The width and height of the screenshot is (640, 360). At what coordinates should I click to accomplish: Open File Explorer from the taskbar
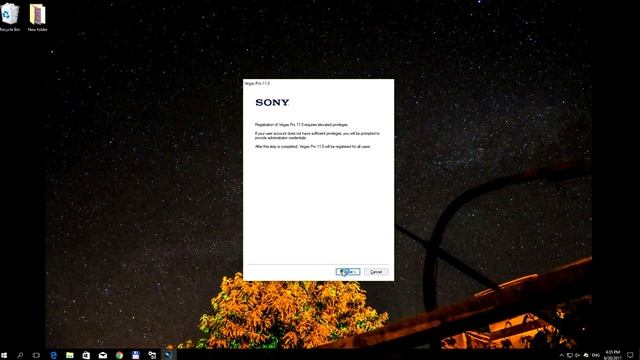pos(70,355)
